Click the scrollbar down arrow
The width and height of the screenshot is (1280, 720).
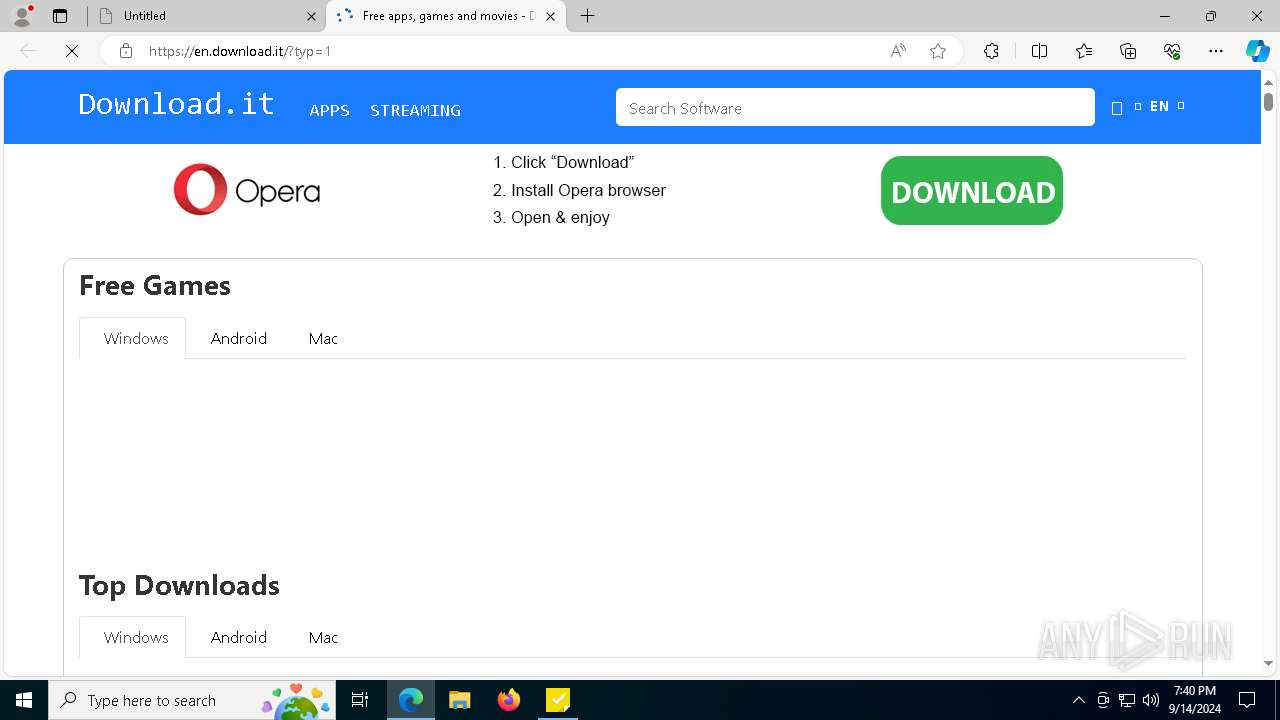point(1268,663)
